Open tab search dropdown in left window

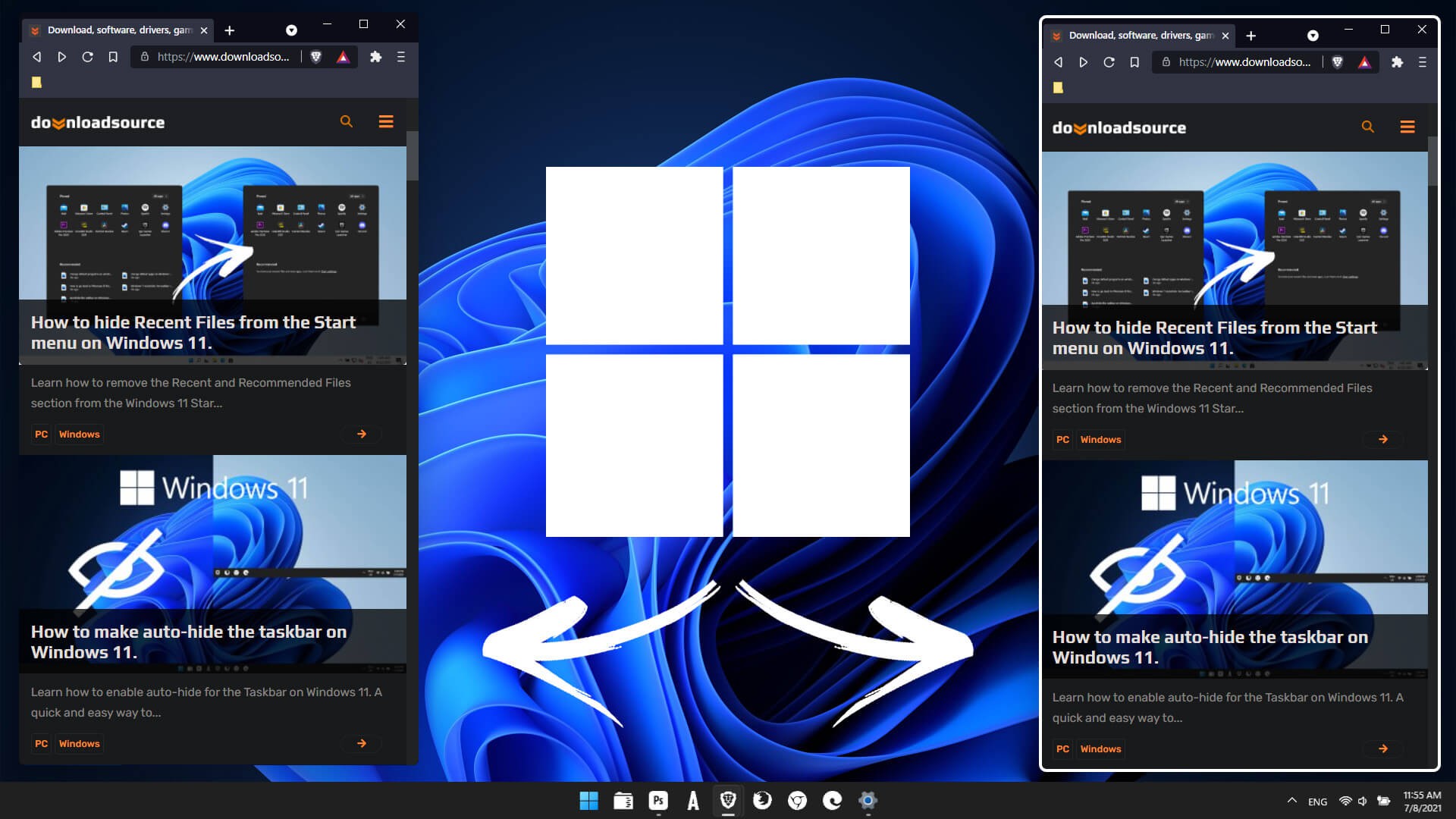(291, 30)
